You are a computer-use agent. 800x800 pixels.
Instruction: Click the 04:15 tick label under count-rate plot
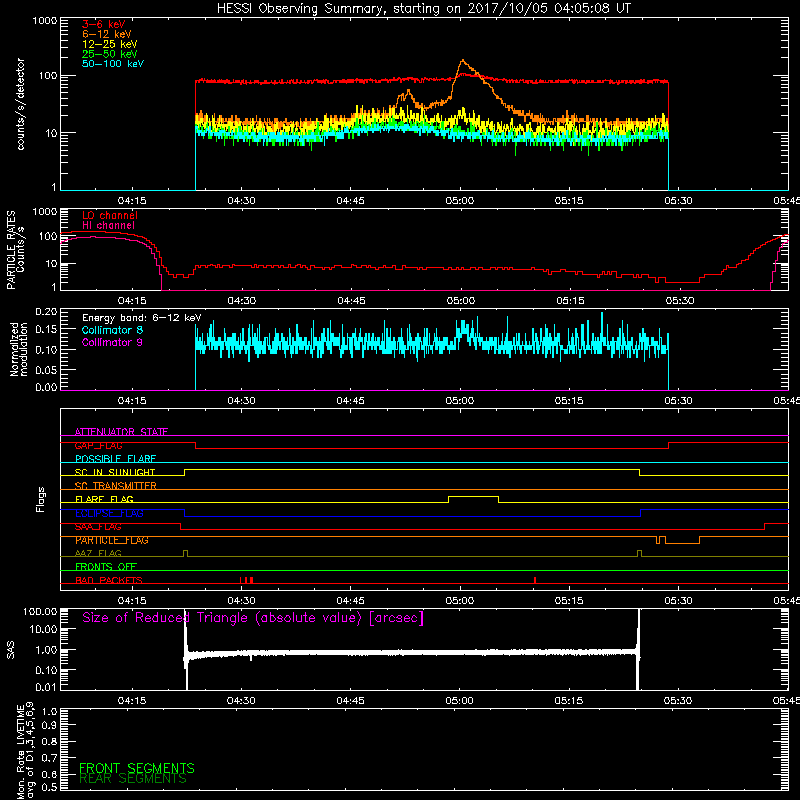coord(132,201)
